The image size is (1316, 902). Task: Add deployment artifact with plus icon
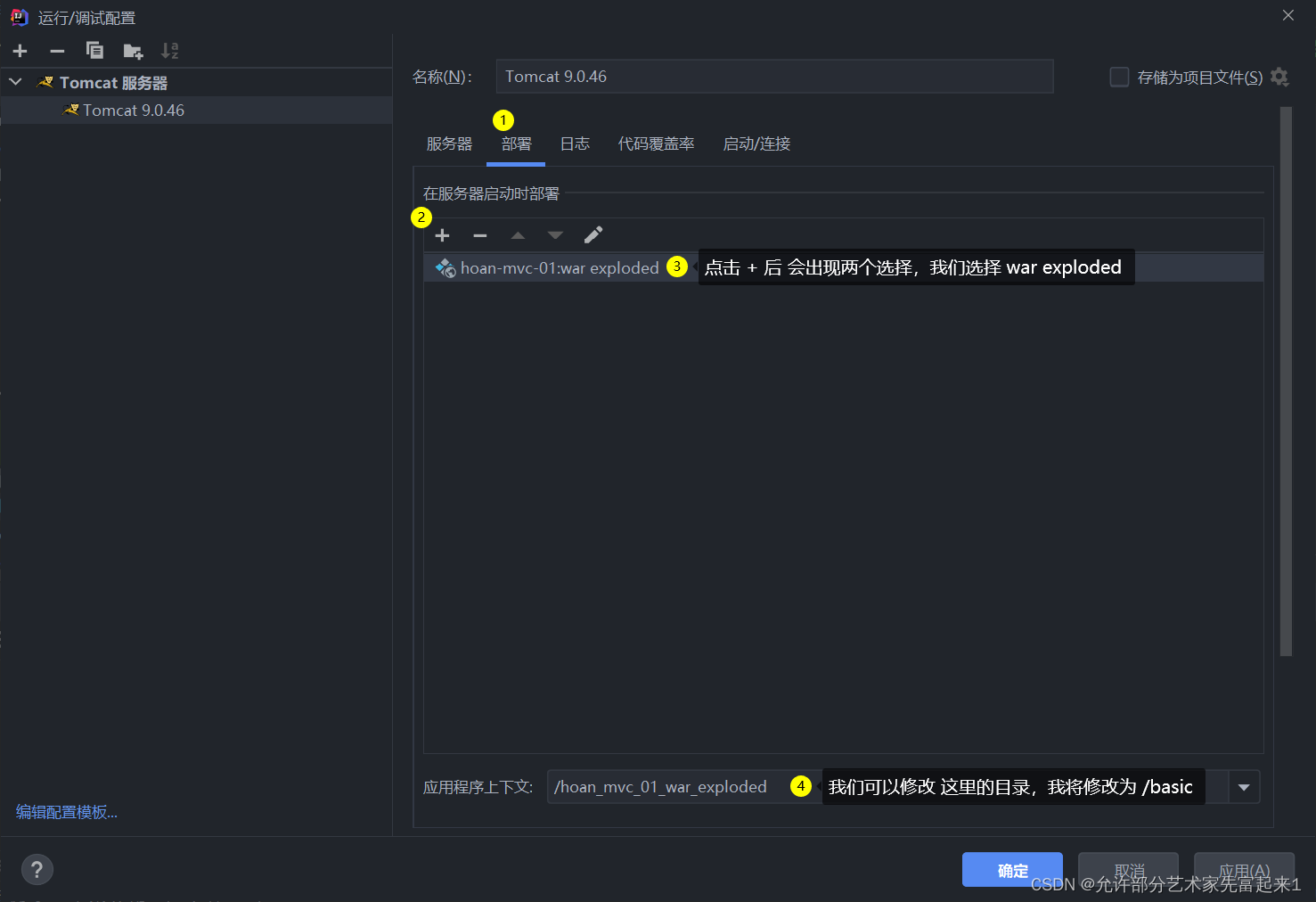point(442,235)
